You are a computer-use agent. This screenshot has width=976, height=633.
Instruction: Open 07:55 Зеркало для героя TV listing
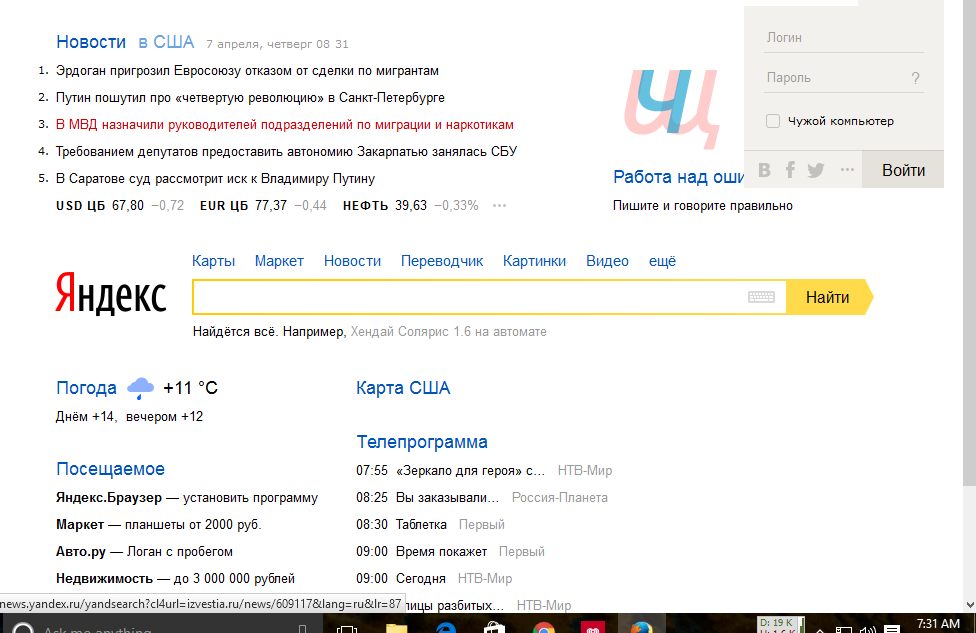point(451,471)
